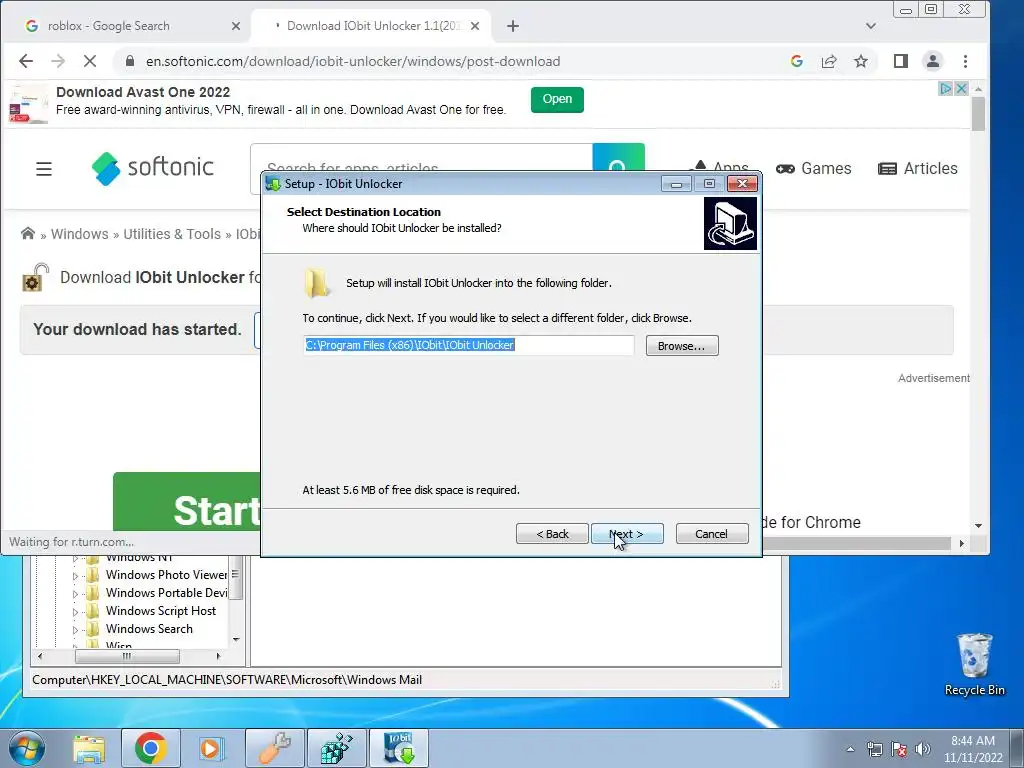Stop loading the page
The width and height of the screenshot is (1024, 768).
(x=90, y=61)
